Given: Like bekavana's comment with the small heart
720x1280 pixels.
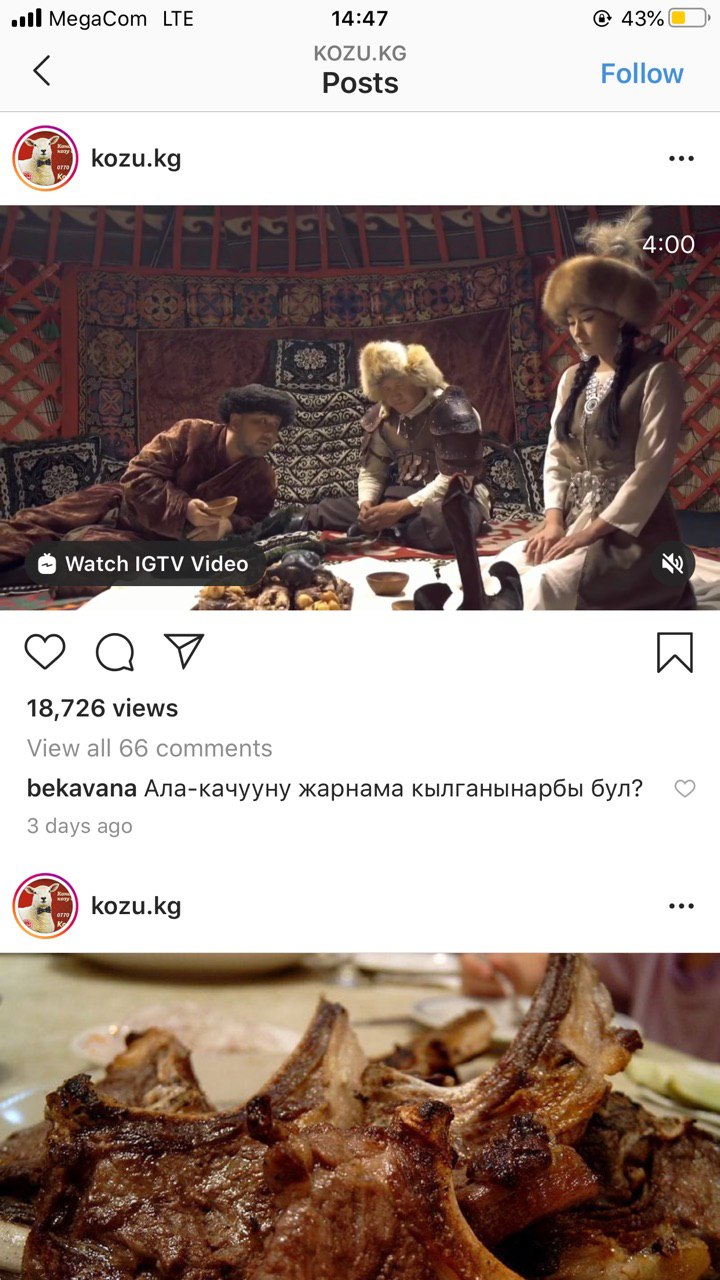Looking at the screenshot, I should pyautogui.click(x=685, y=789).
